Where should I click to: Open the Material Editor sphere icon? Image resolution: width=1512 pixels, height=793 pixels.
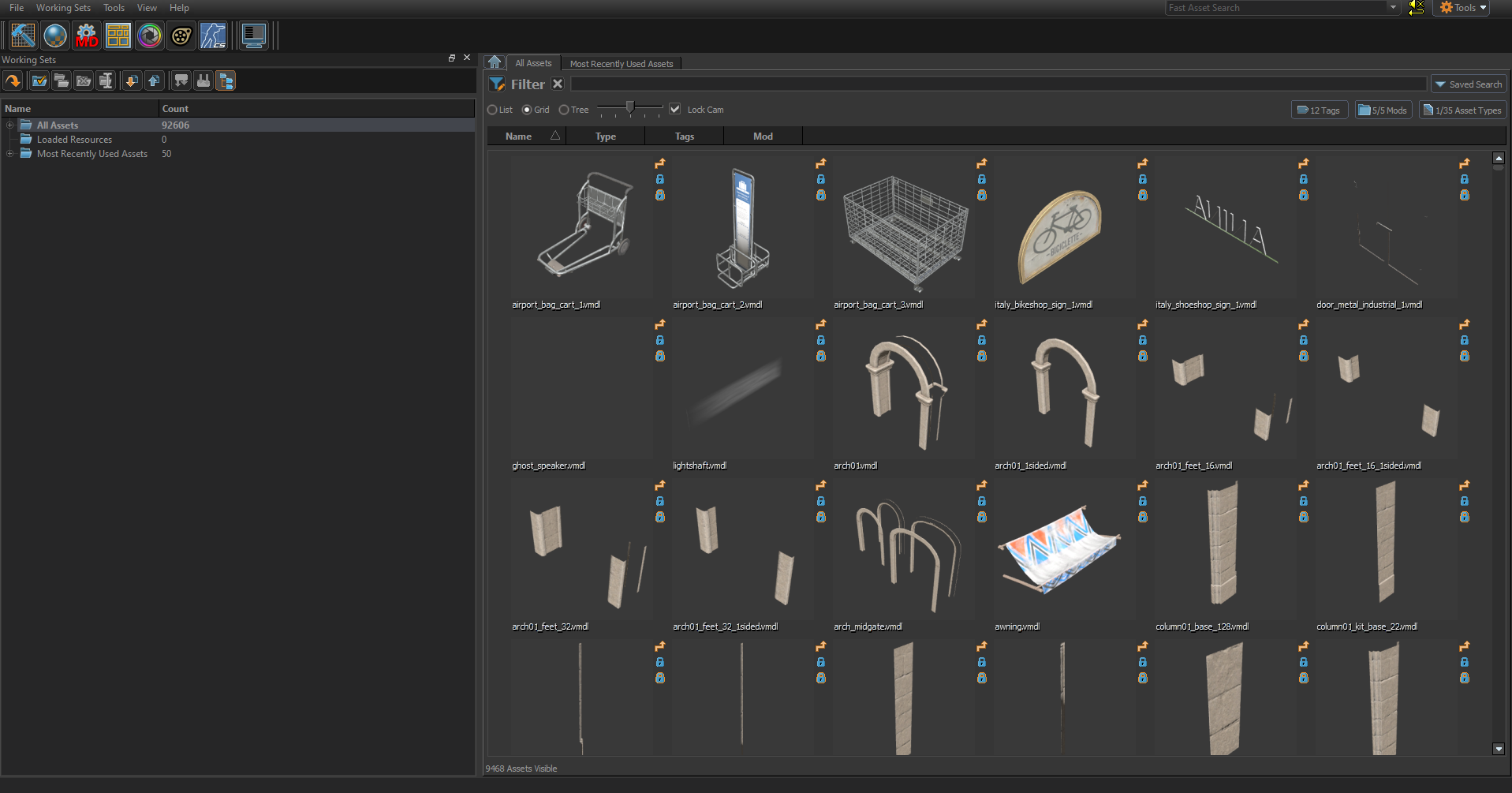pos(55,36)
